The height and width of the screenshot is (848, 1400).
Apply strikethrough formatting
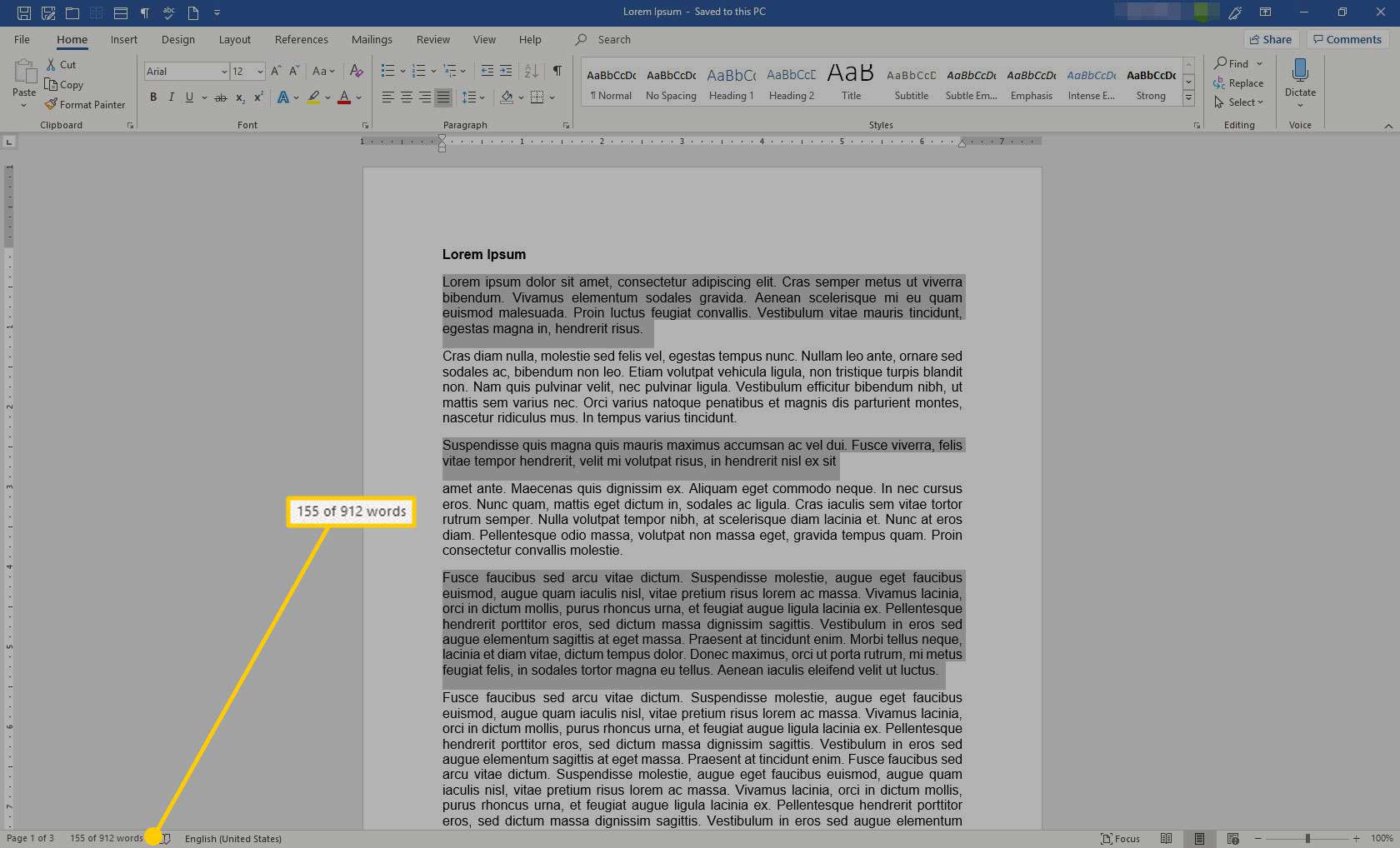[x=221, y=97]
